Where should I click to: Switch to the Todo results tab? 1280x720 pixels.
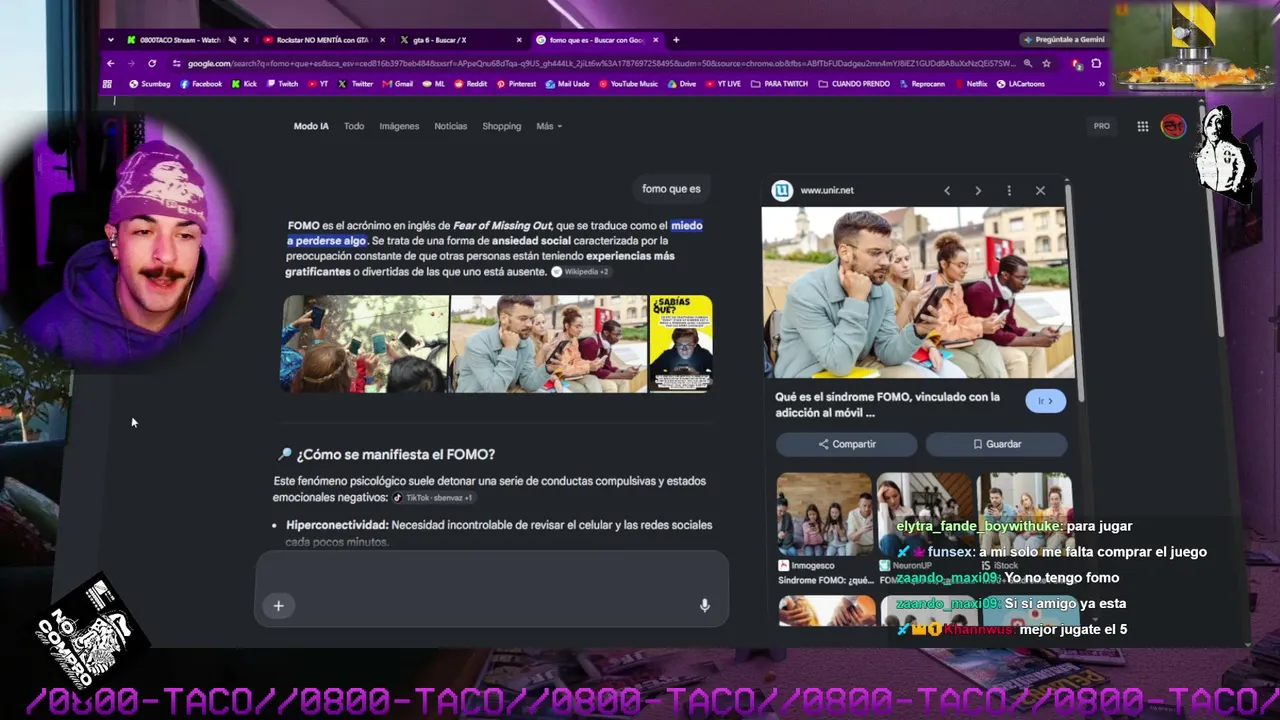[x=354, y=126]
